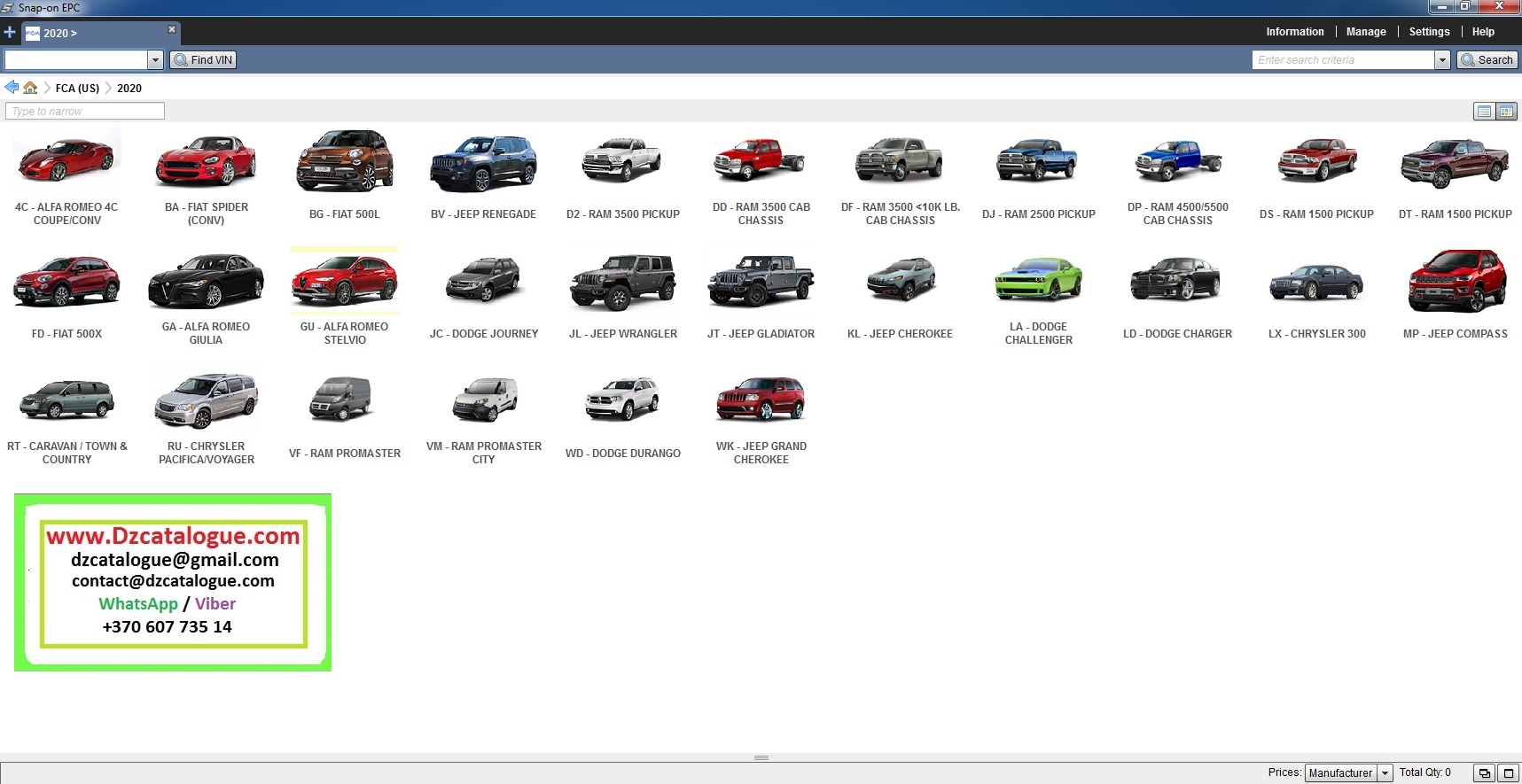Select 2020 breadcrumb
Viewport: 1522px width, 784px height.
click(x=129, y=89)
